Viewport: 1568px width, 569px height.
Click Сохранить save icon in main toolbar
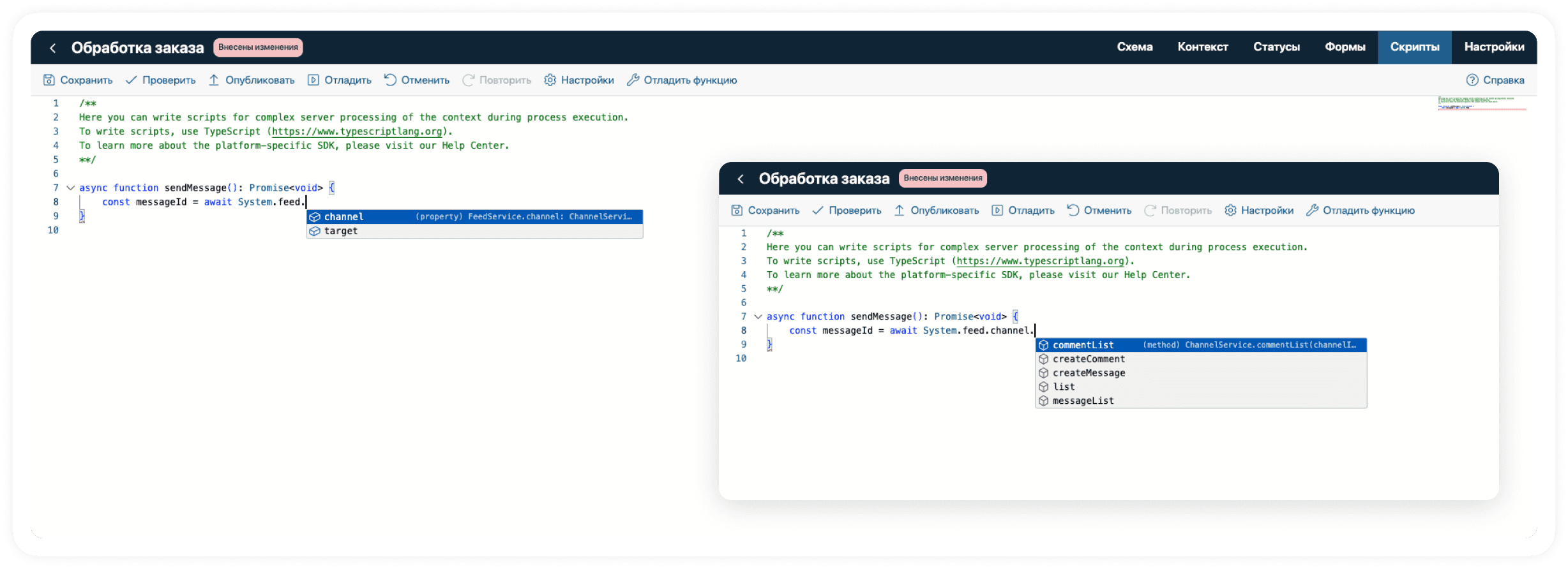click(49, 80)
